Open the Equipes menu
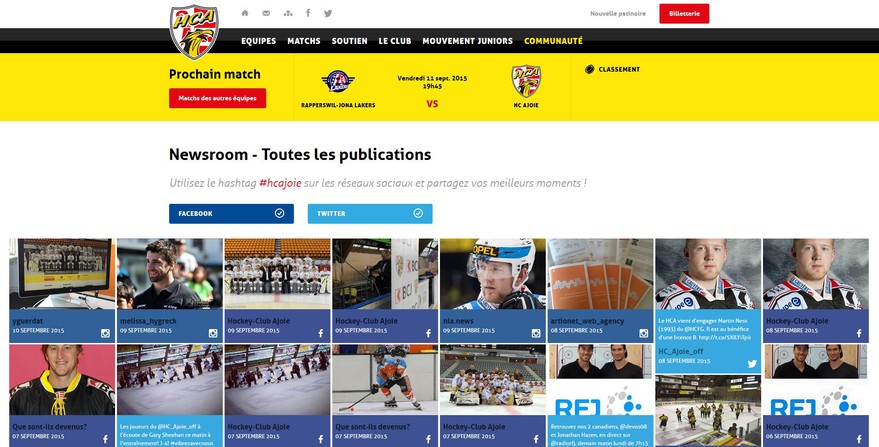The image size is (879, 447). pos(258,41)
